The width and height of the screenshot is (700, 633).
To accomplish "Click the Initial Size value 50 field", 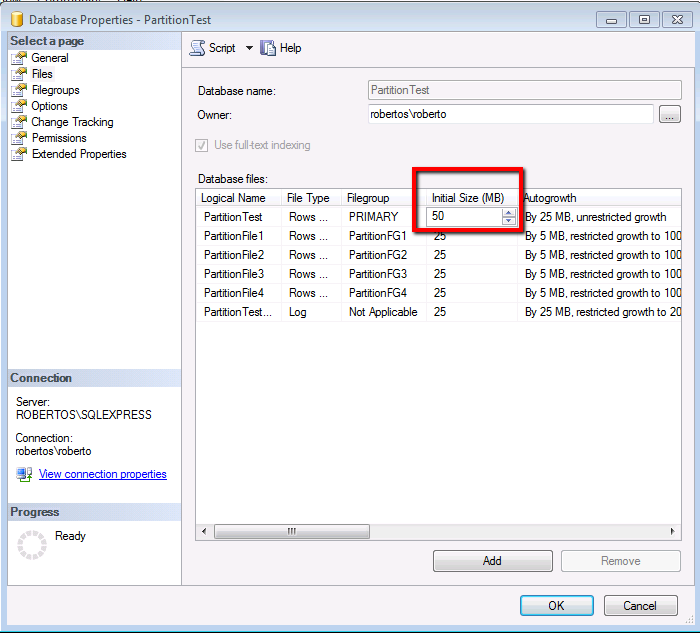I will (464, 217).
